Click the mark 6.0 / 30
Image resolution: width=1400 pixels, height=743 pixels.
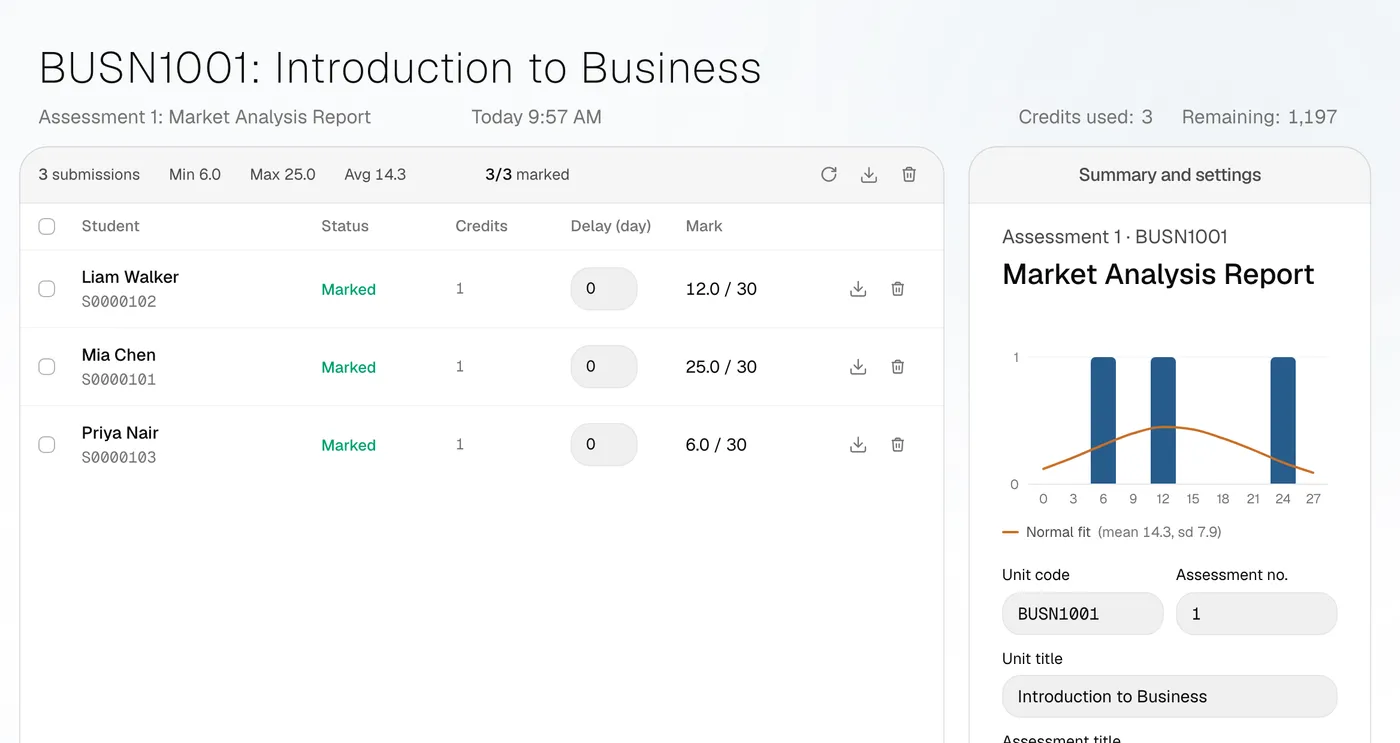[x=716, y=445]
